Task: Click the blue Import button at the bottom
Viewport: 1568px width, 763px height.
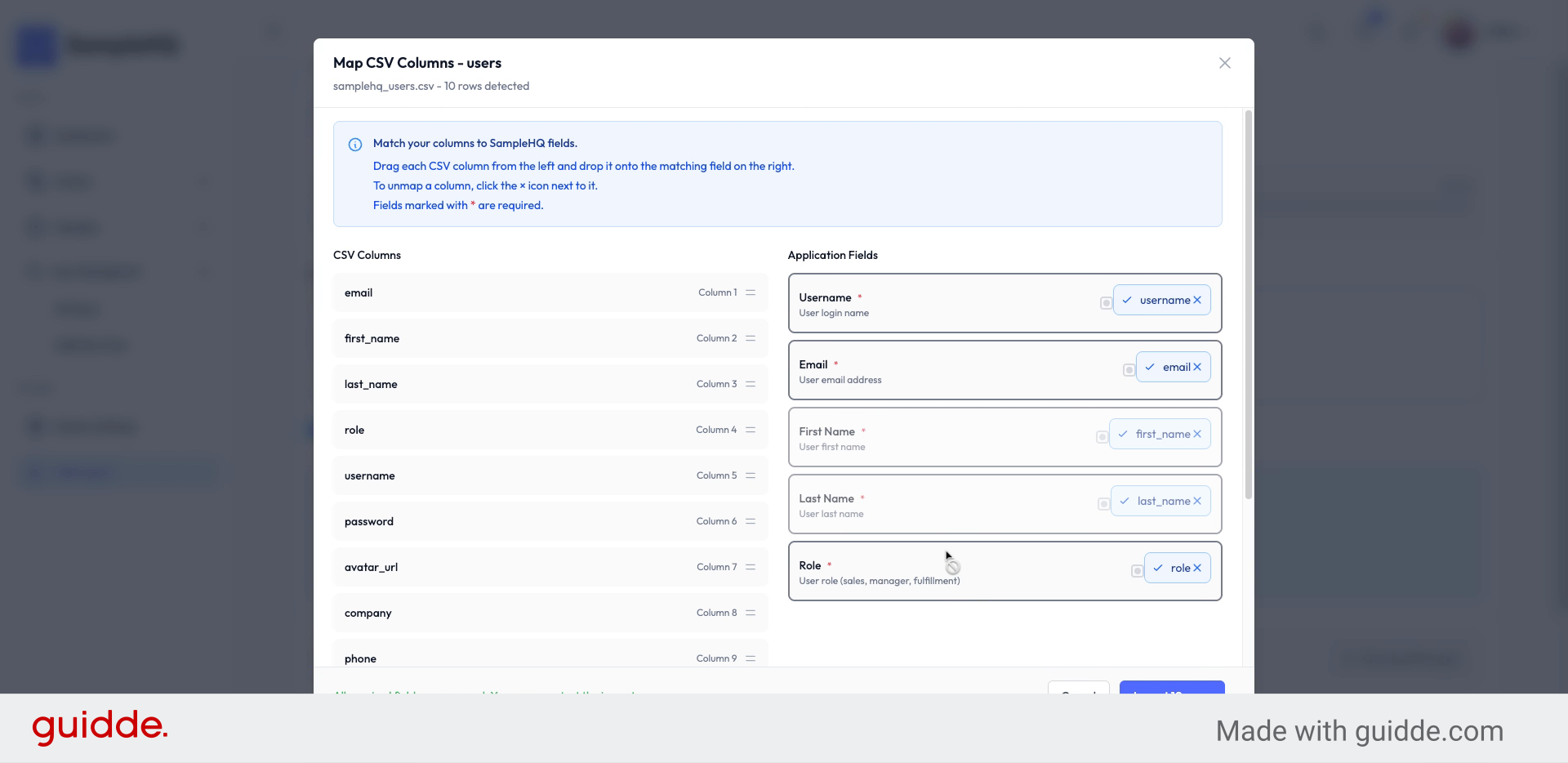Action: [1172, 694]
